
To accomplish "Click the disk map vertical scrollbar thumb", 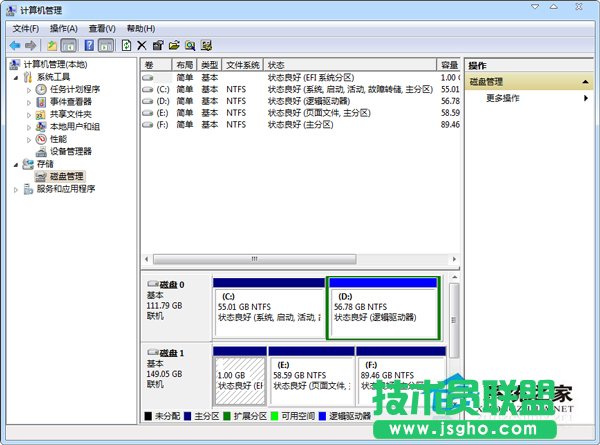I will click(454, 321).
